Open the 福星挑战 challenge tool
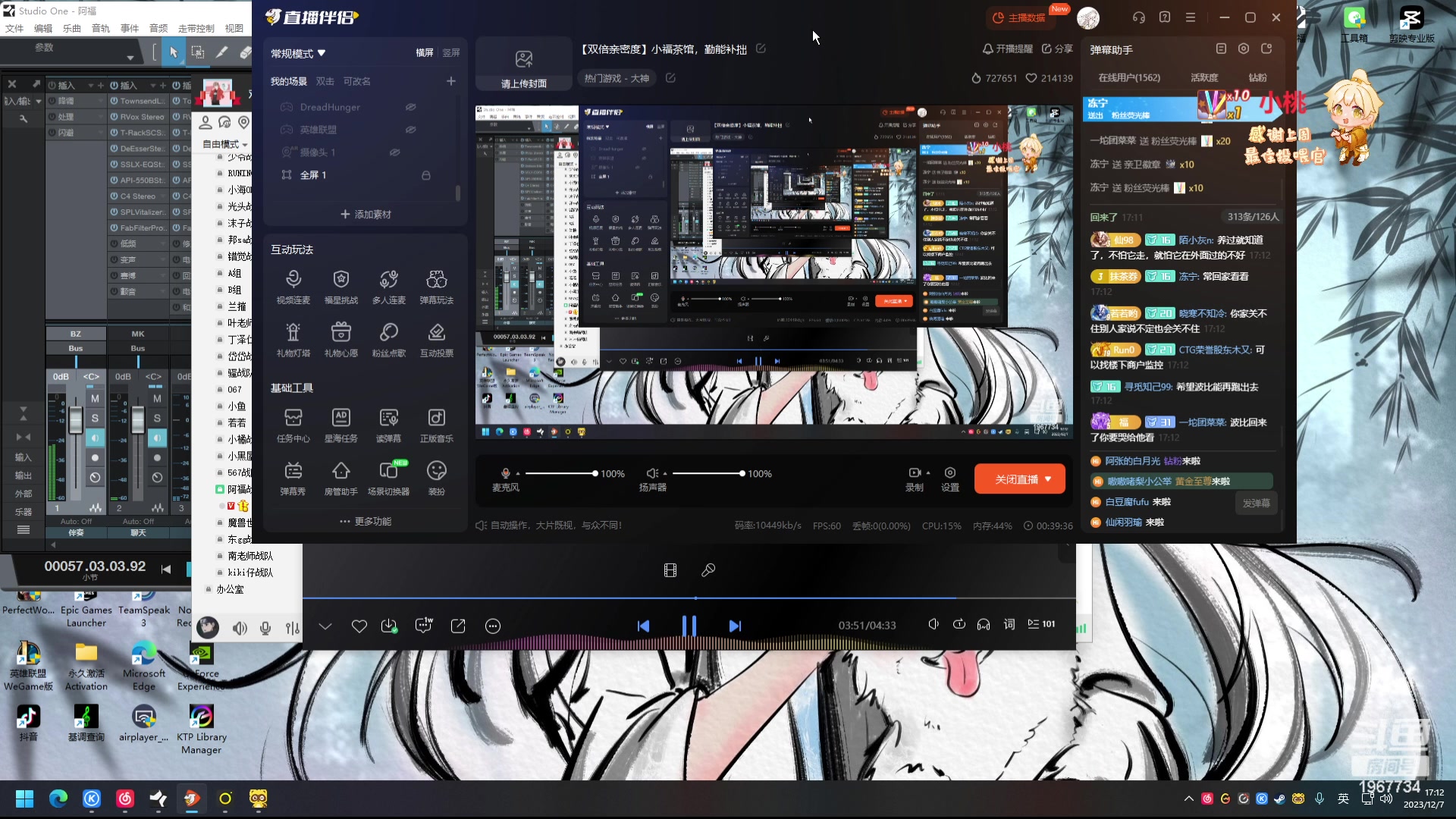Screen dimensions: 1456x819 click(340, 287)
